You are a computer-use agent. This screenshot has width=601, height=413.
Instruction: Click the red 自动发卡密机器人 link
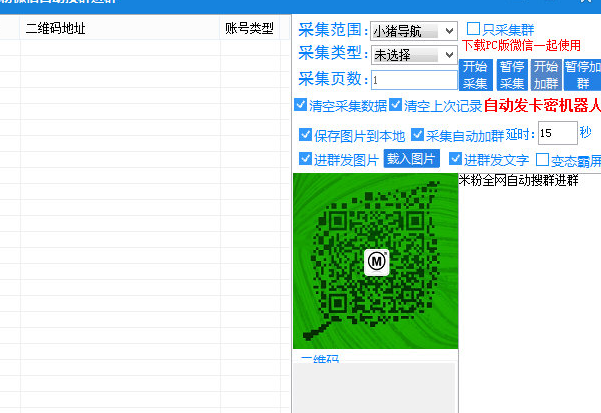(x=542, y=105)
